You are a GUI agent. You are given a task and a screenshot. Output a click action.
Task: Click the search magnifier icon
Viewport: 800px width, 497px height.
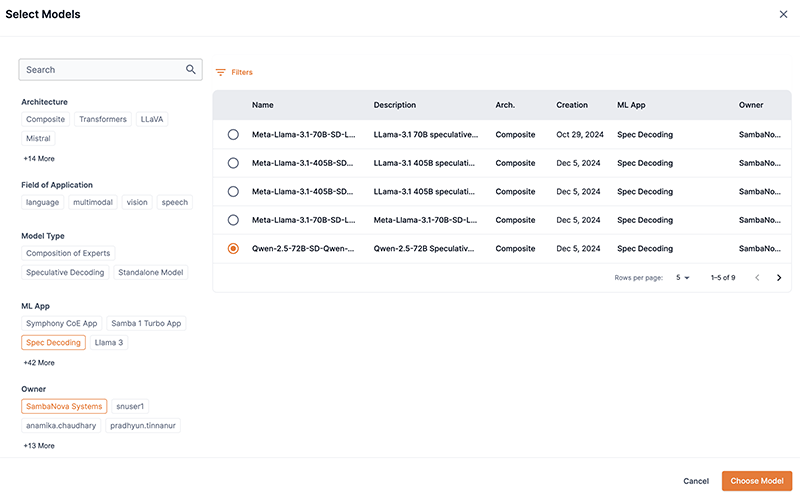pyautogui.click(x=190, y=70)
